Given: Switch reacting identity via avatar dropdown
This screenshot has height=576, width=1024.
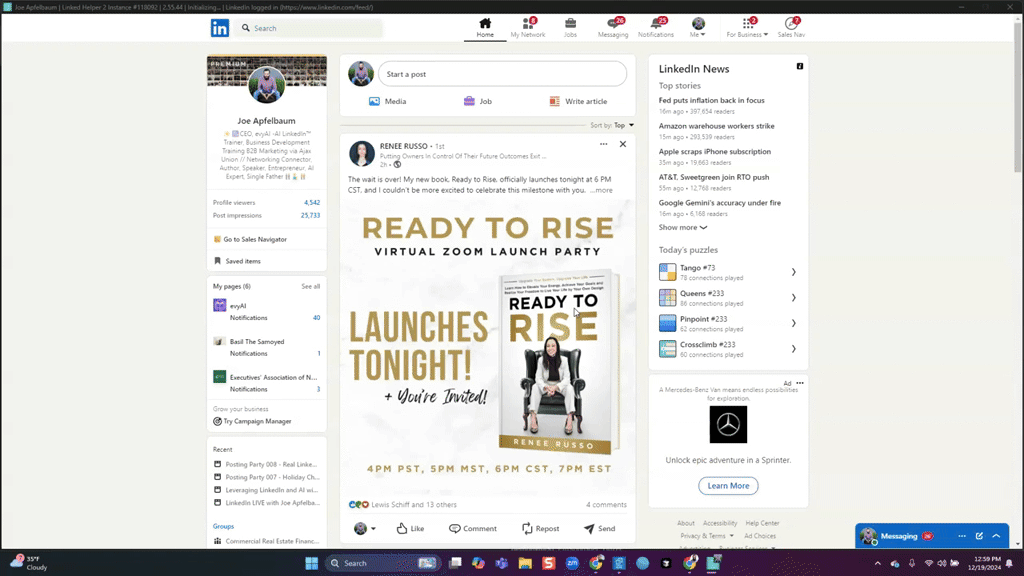Looking at the screenshot, I should click(364, 528).
